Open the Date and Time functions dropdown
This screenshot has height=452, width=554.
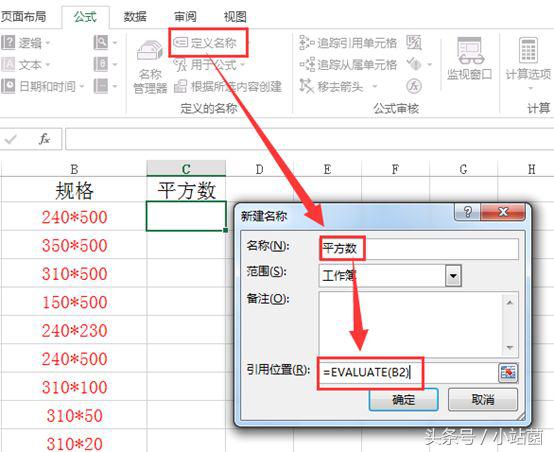pyautogui.click(x=42, y=86)
